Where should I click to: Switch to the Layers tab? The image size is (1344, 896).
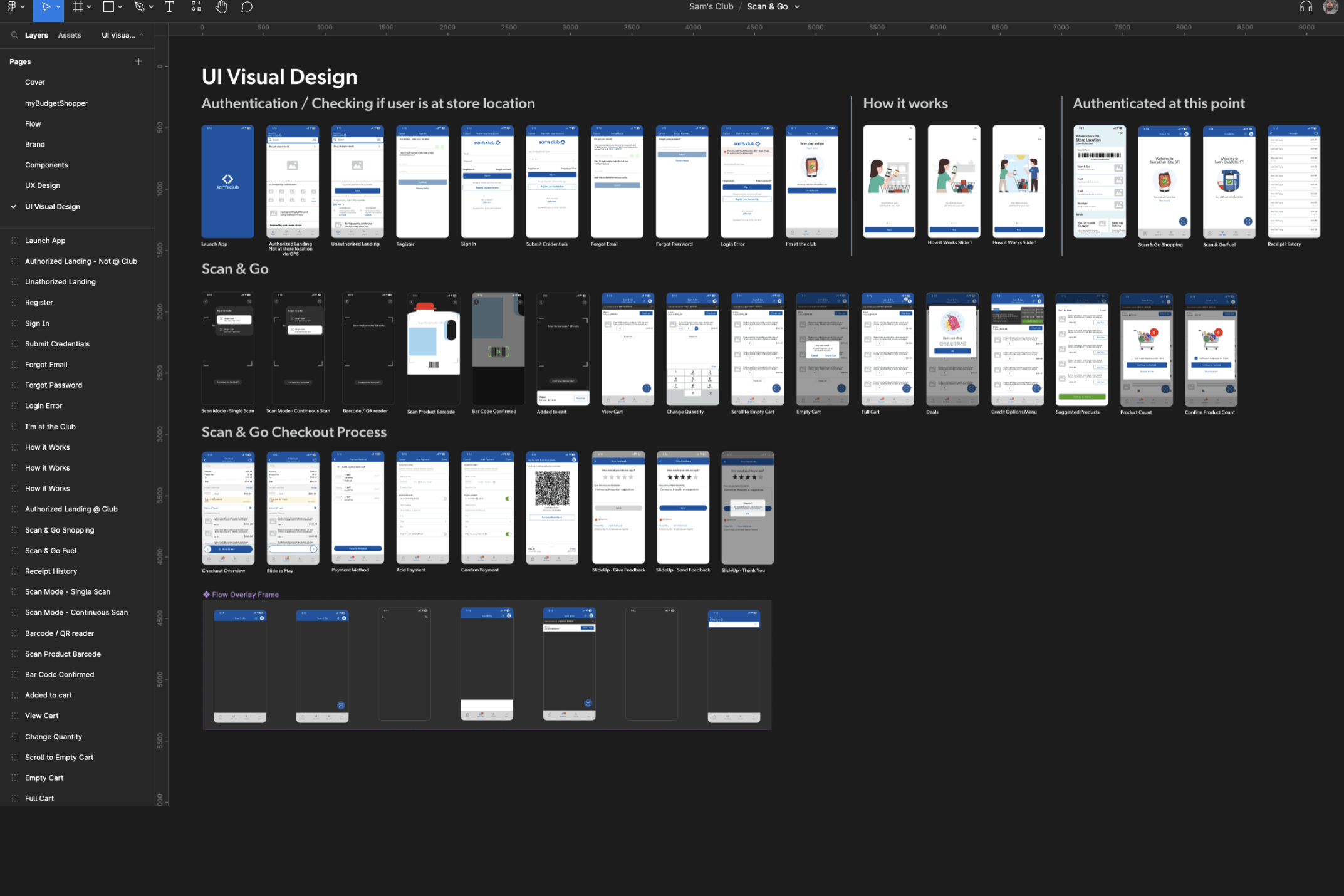[36, 35]
